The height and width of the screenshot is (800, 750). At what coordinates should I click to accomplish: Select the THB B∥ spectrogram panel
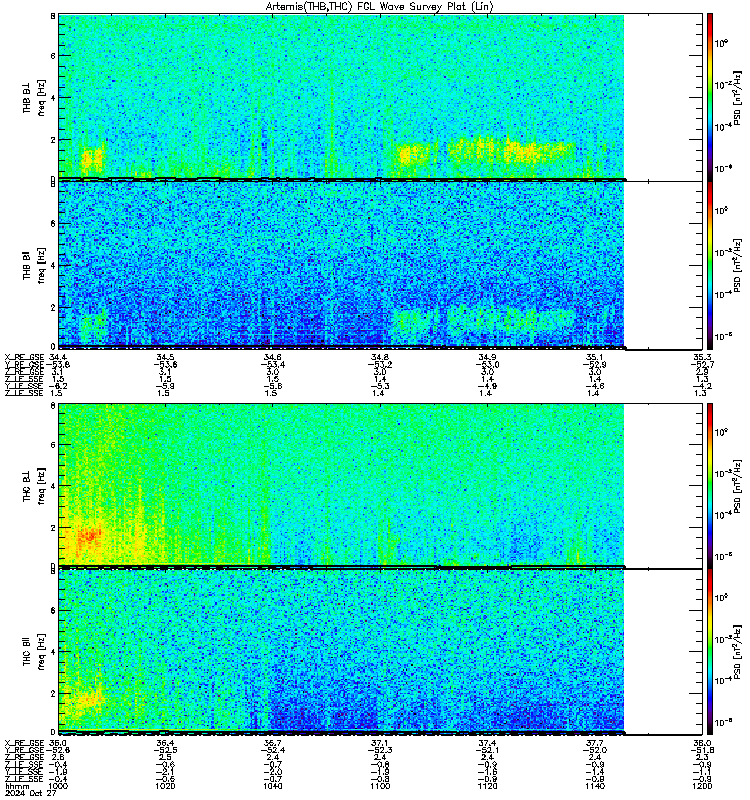381,265
